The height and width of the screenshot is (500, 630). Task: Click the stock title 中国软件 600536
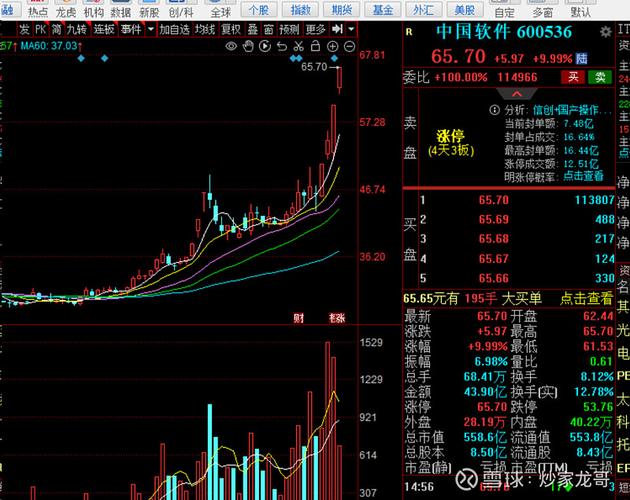click(504, 32)
